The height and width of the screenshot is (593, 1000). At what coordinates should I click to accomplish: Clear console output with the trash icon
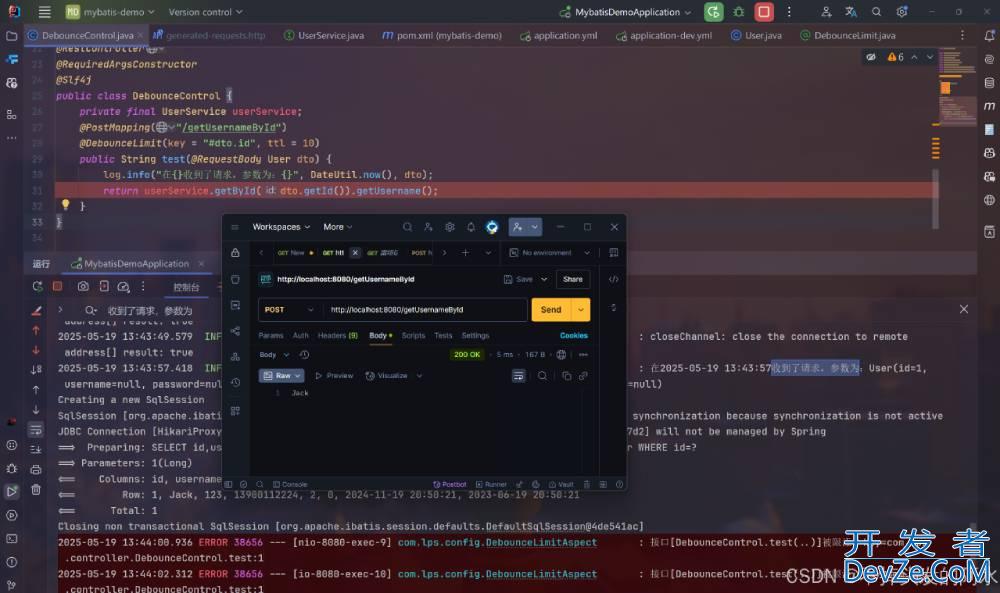[x=36, y=489]
